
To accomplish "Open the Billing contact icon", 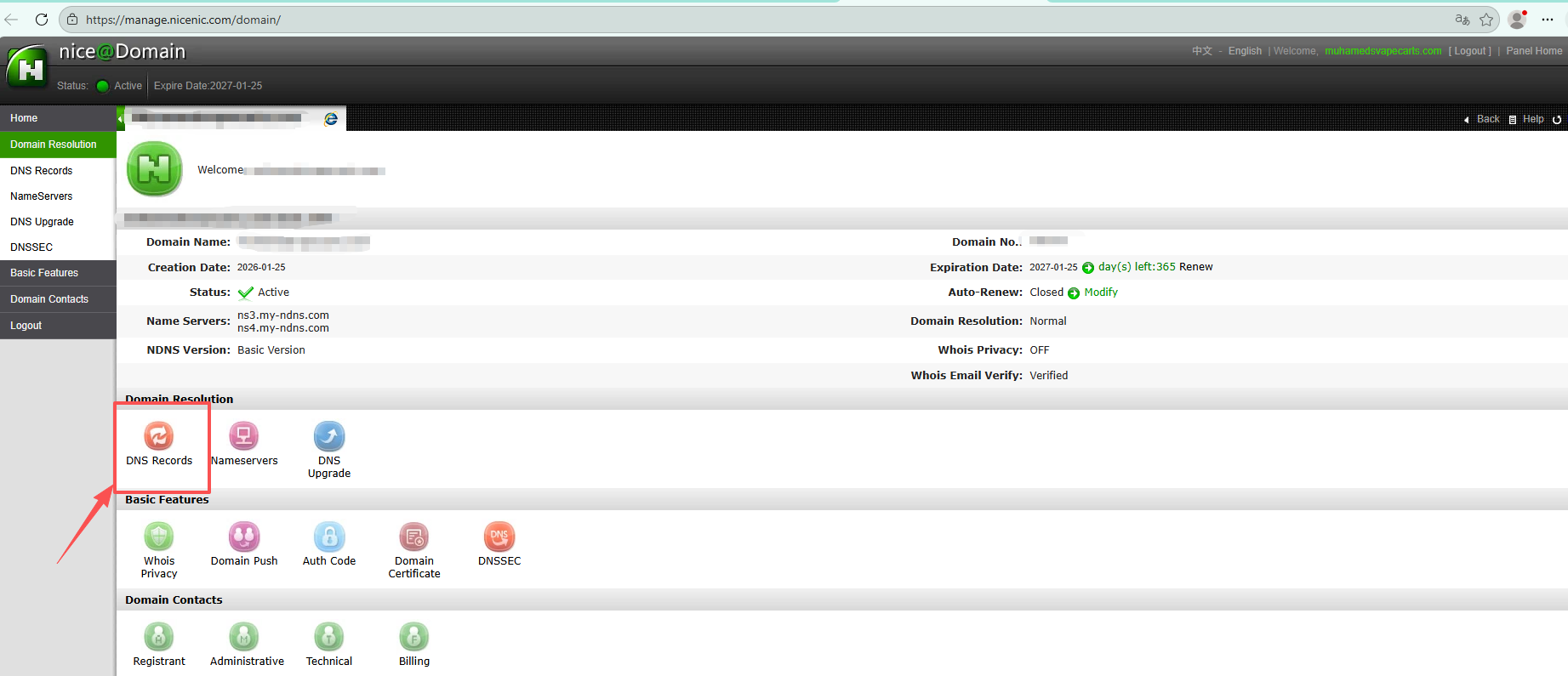I will (x=414, y=637).
